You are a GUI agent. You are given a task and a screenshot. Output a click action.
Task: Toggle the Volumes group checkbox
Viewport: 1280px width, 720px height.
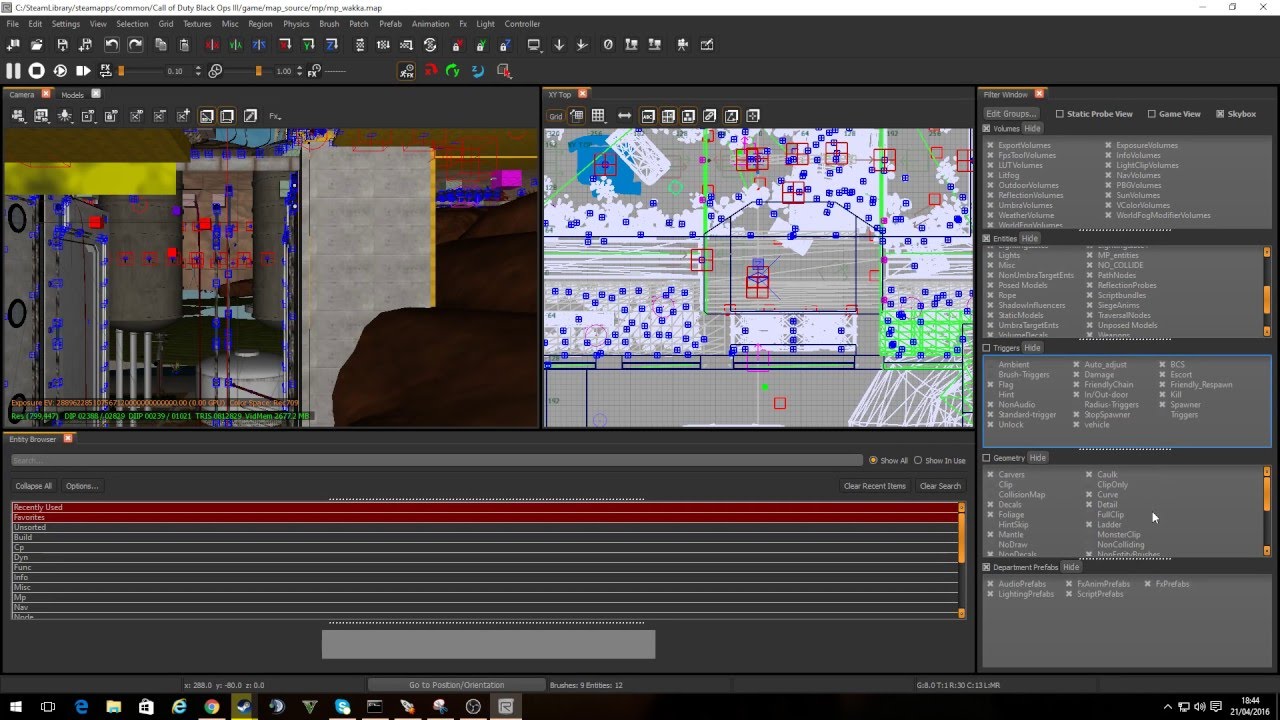986,129
